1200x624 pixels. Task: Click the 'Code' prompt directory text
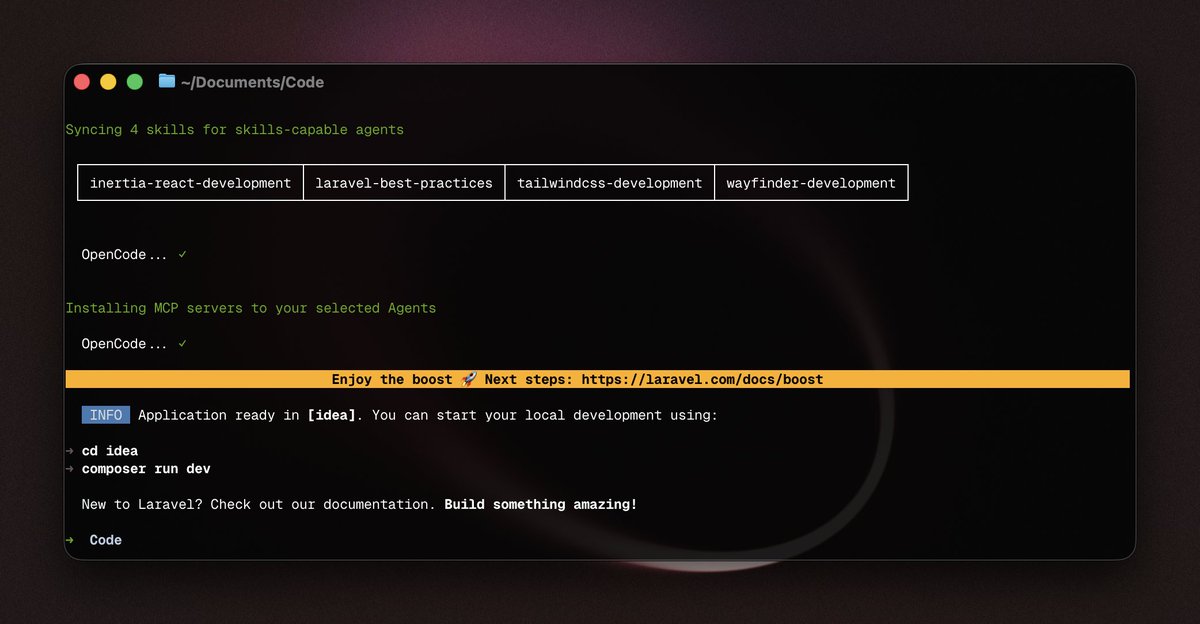click(x=106, y=540)
